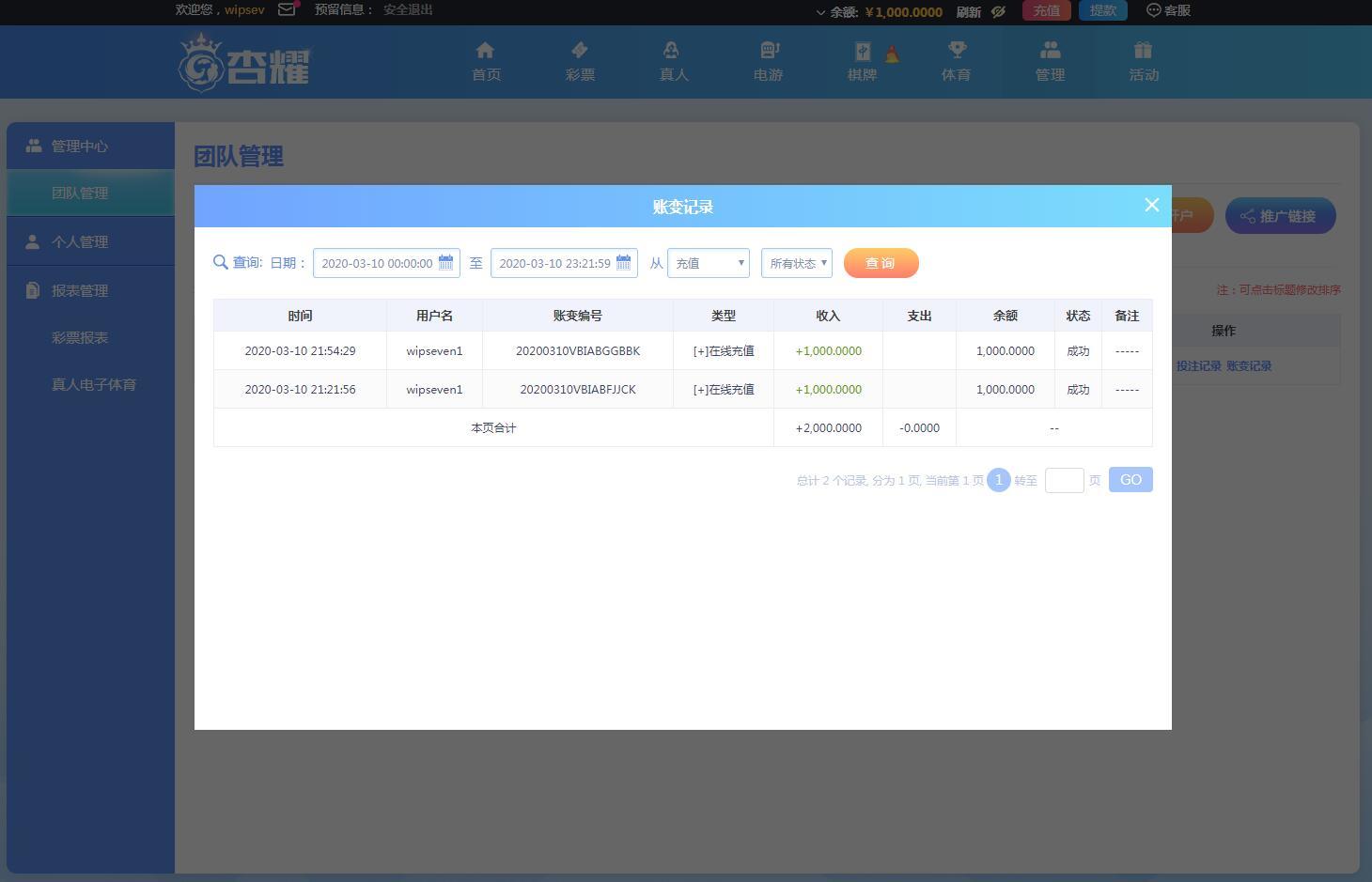1372x882 pixels.
Task: Open the 电游 slot games nav icon
Action: pos(769,50)
